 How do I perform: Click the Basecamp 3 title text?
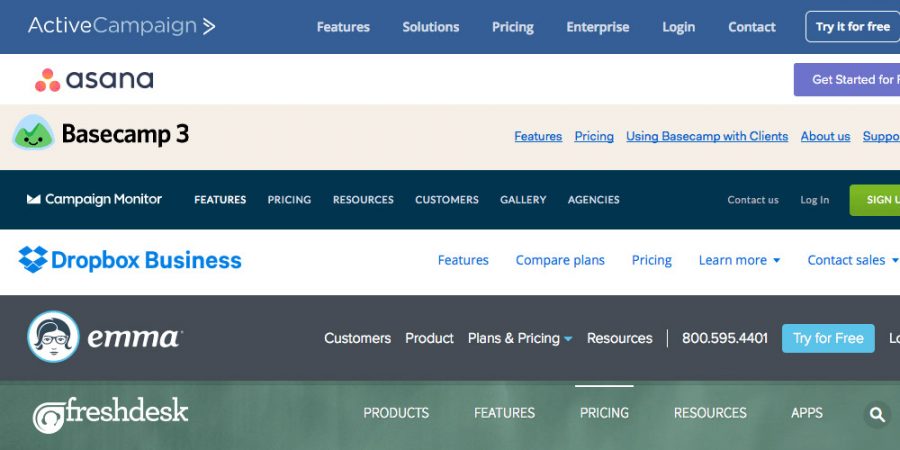(x=125, y=134)
